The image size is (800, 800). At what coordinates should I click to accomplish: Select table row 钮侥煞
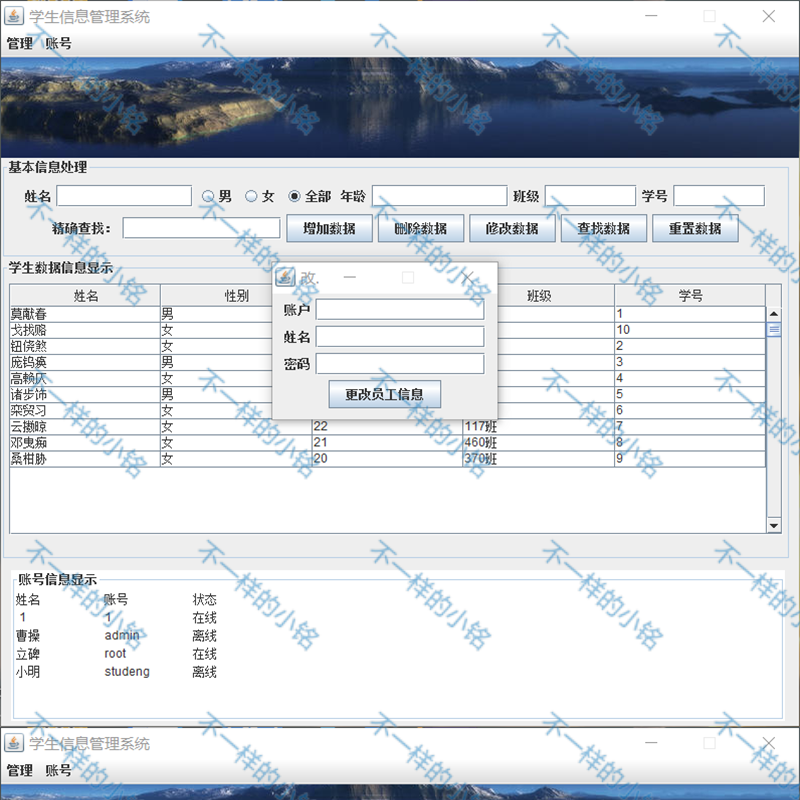coord(388,346)
